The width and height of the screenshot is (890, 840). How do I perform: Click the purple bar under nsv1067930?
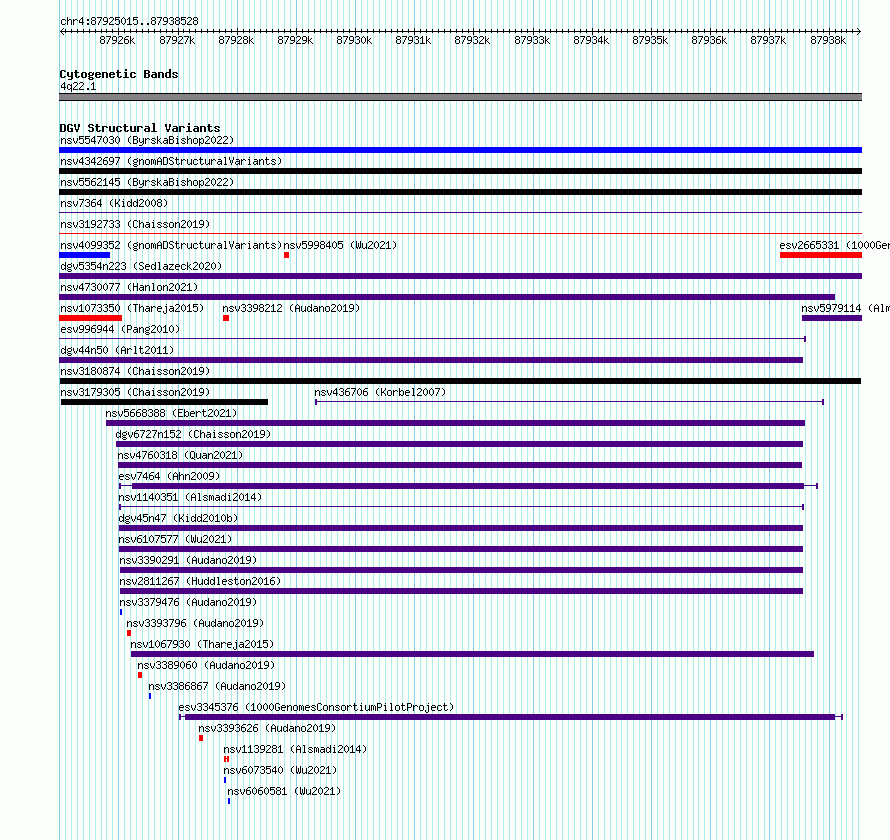click(x=472, y=654)
